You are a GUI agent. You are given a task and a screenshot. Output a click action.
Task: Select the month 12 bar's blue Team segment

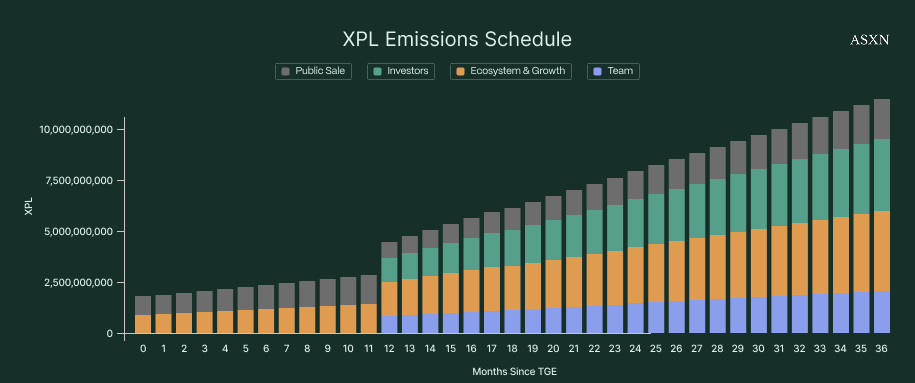(389, 325)
